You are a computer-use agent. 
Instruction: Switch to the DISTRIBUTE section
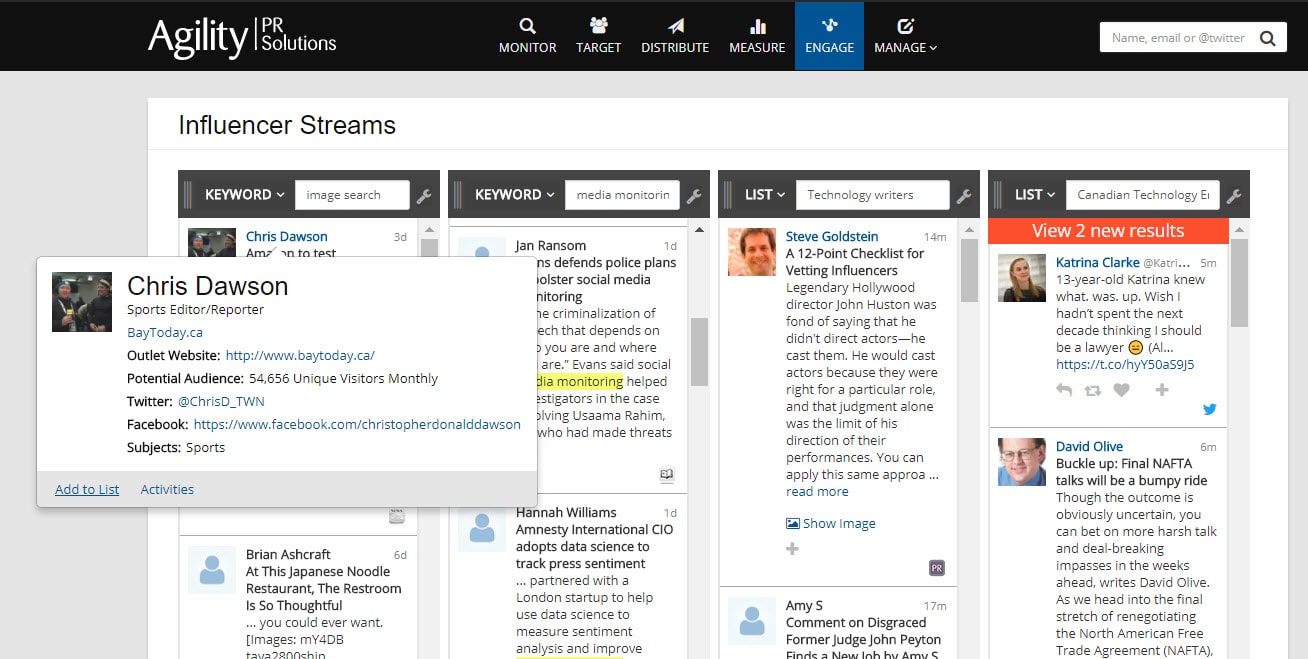point(675,36)
